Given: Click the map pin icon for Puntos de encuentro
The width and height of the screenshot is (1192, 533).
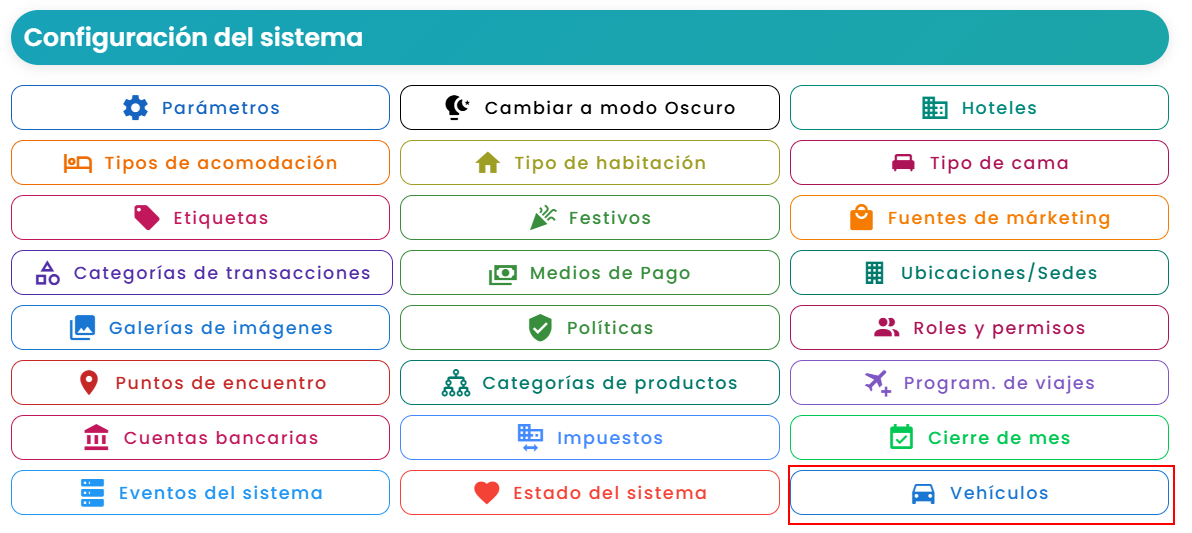Looking at the screenshot, I should click(x=89, y=382).
